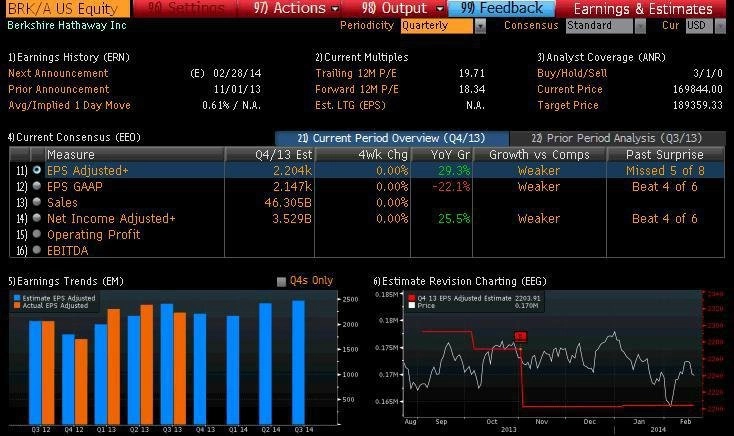Click the Trailing 12M P/E value 19.71
The width and height of the screenshot is (734, 436).
click(471, 73)
